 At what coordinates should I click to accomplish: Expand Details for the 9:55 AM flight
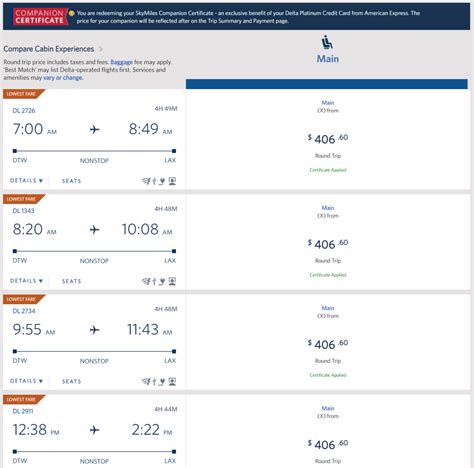27,381
